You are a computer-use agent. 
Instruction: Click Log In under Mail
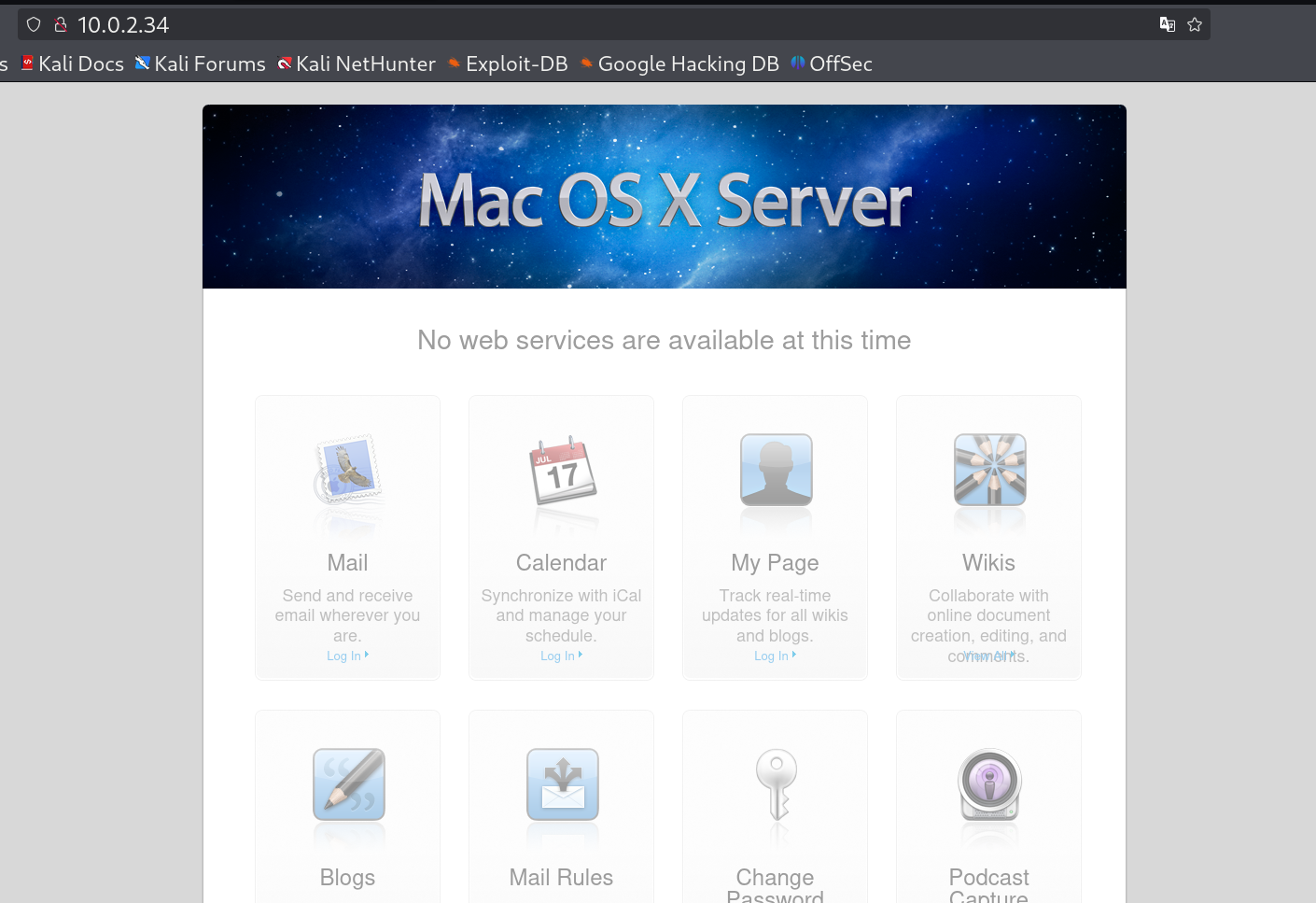(x=347, y=656)
